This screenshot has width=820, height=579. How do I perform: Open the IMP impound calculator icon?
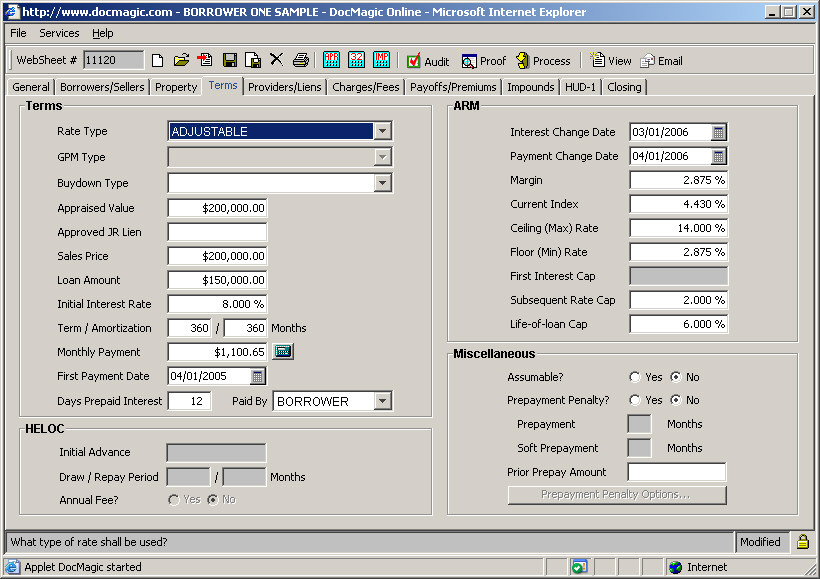pos(381,60)
